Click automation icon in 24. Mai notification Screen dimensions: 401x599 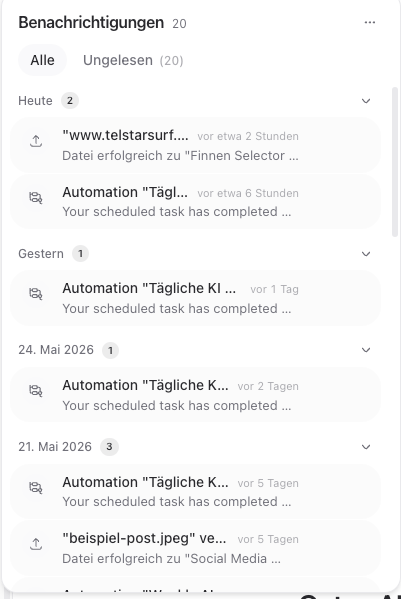click(36, 391)
